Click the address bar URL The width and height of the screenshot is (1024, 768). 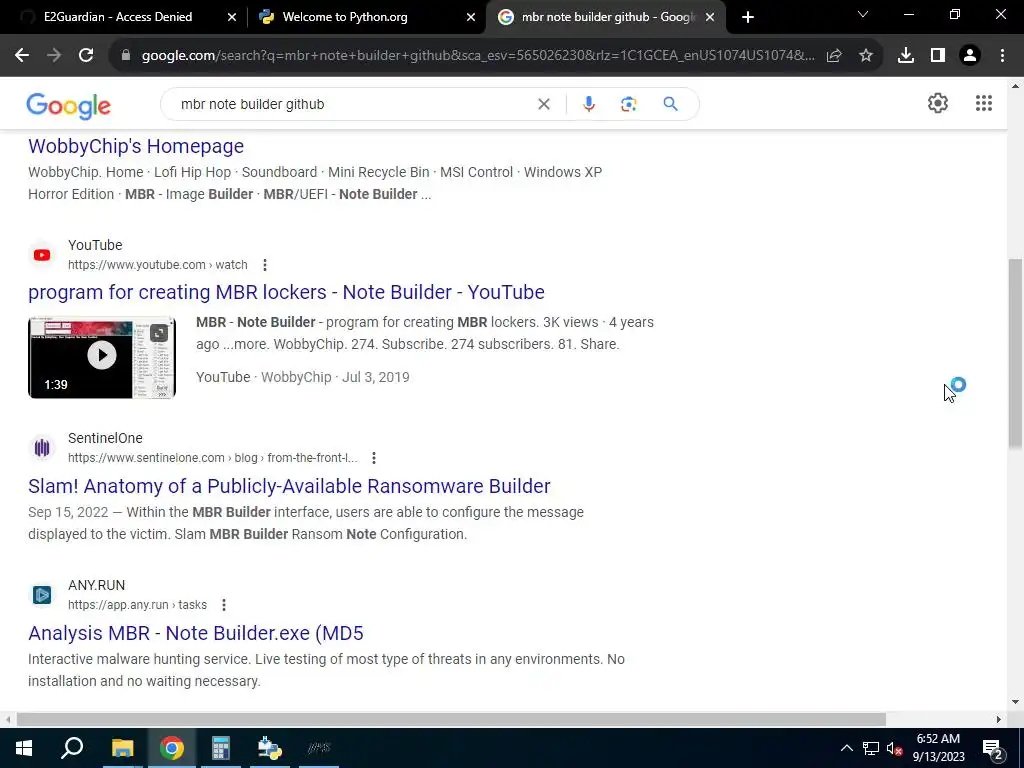tap(478, 56)
